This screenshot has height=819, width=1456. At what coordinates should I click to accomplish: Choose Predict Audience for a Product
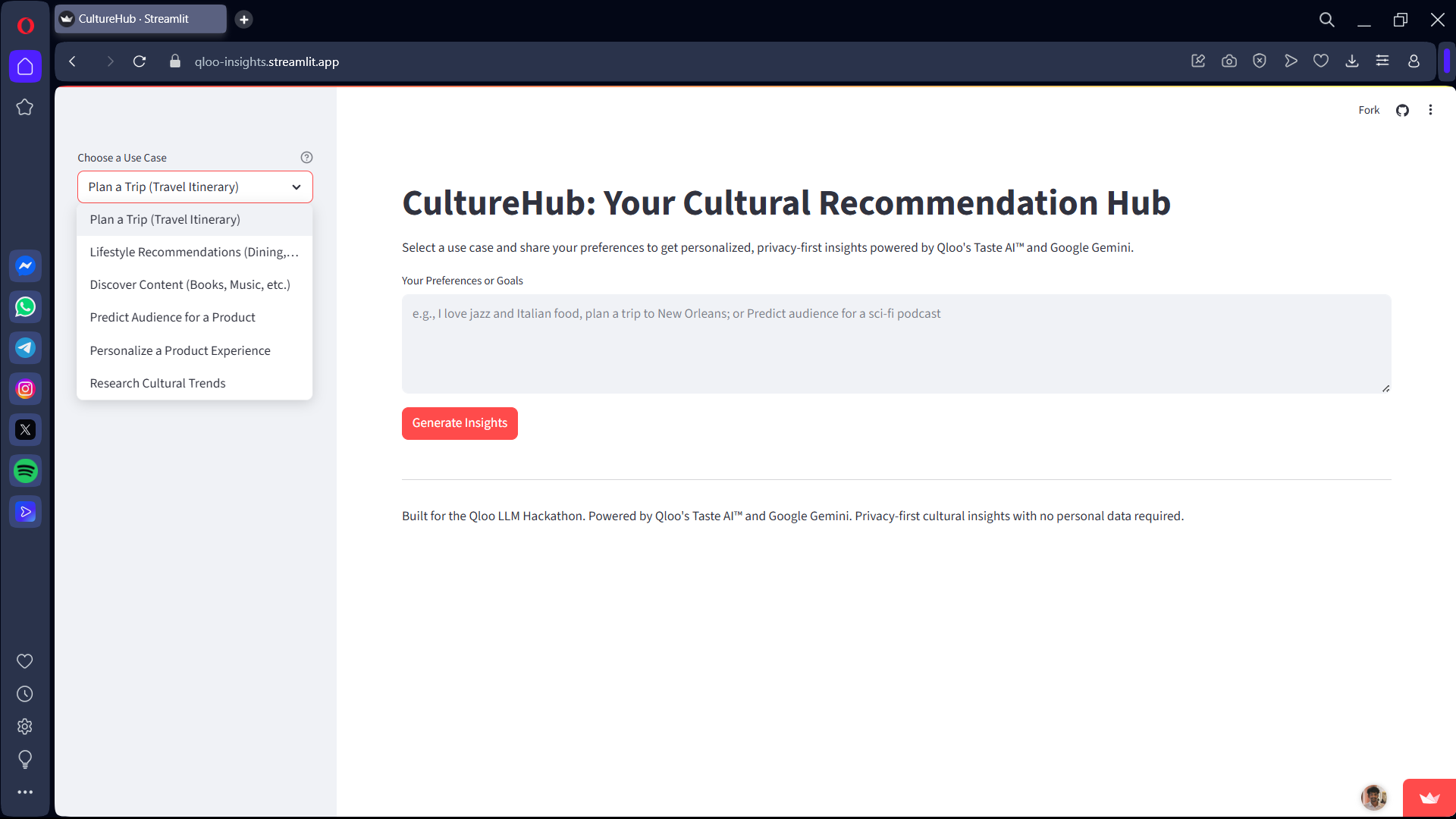coord(173,317)
